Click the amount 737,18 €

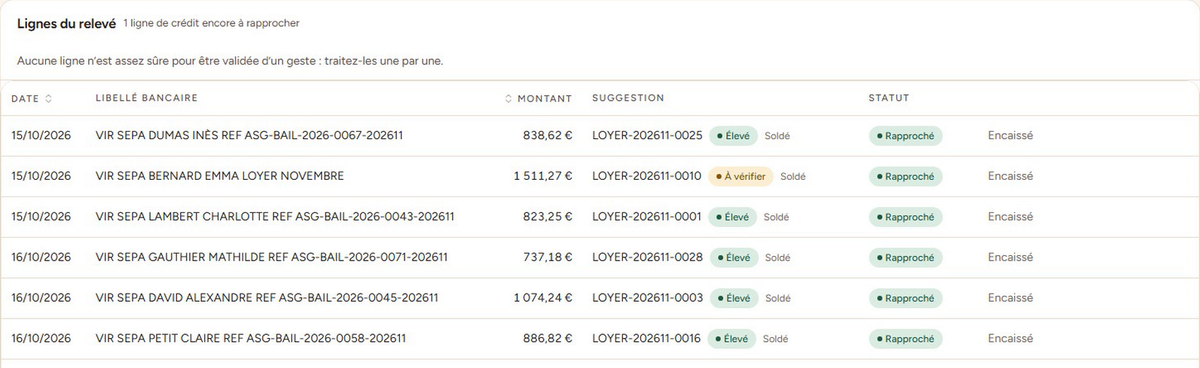(547, 257)
